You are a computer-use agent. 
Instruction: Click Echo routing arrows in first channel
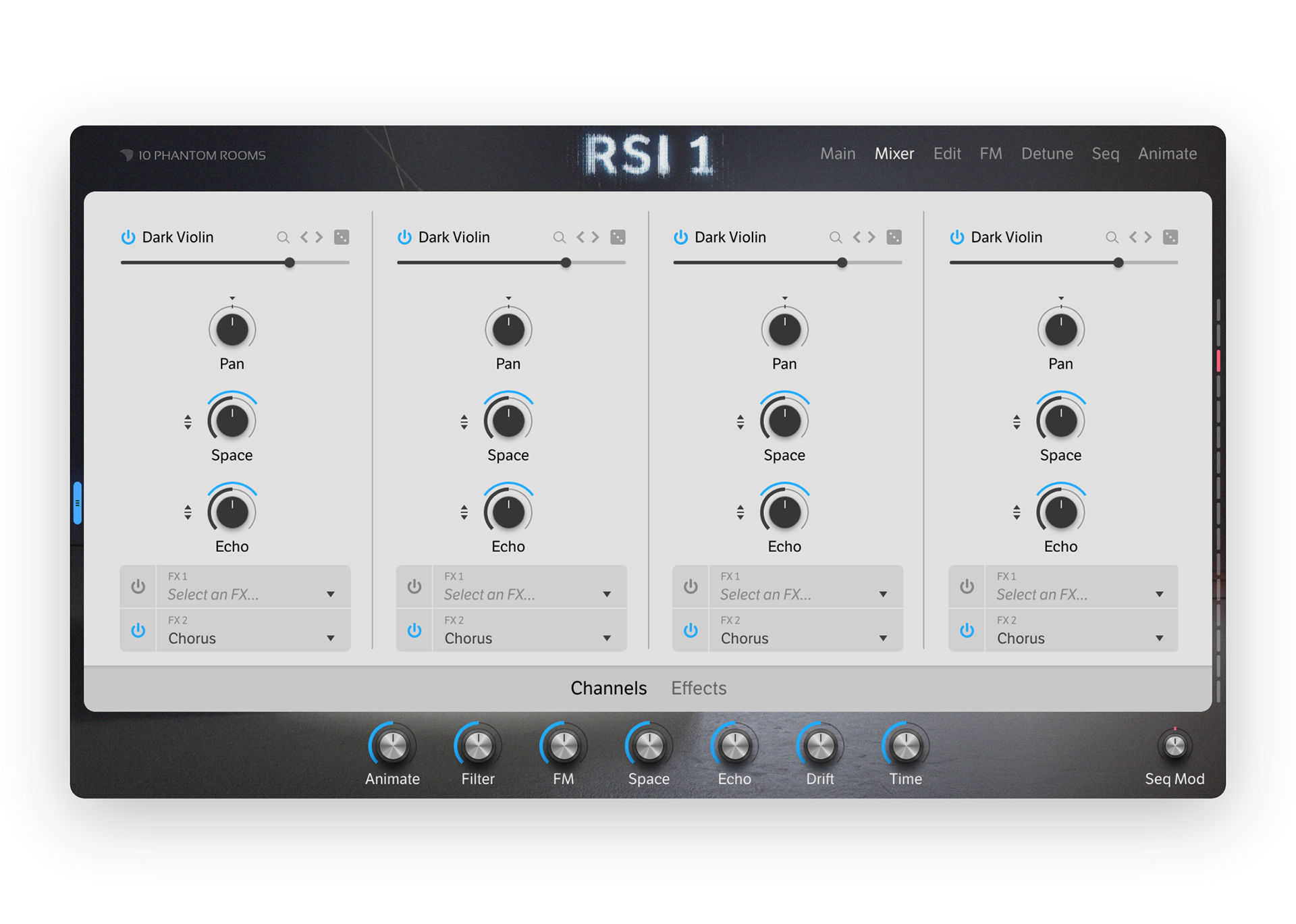188,512
